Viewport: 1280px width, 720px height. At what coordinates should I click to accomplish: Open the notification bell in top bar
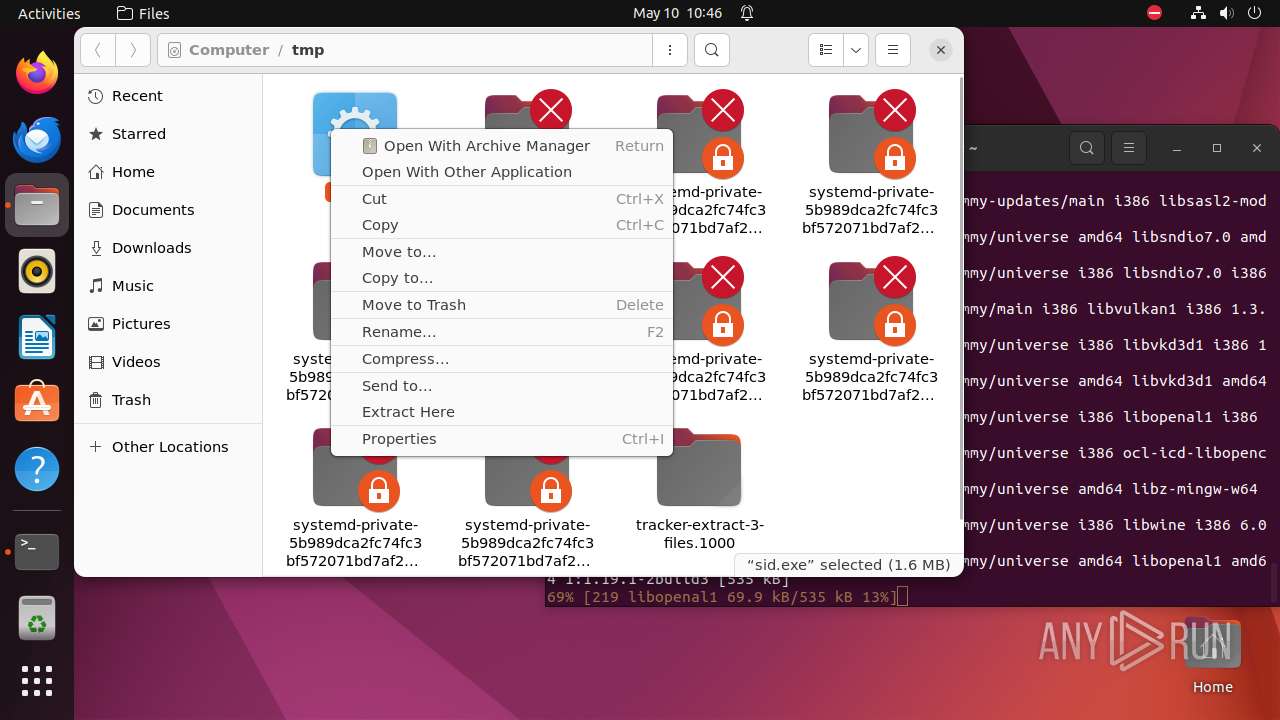click(747, 13)
